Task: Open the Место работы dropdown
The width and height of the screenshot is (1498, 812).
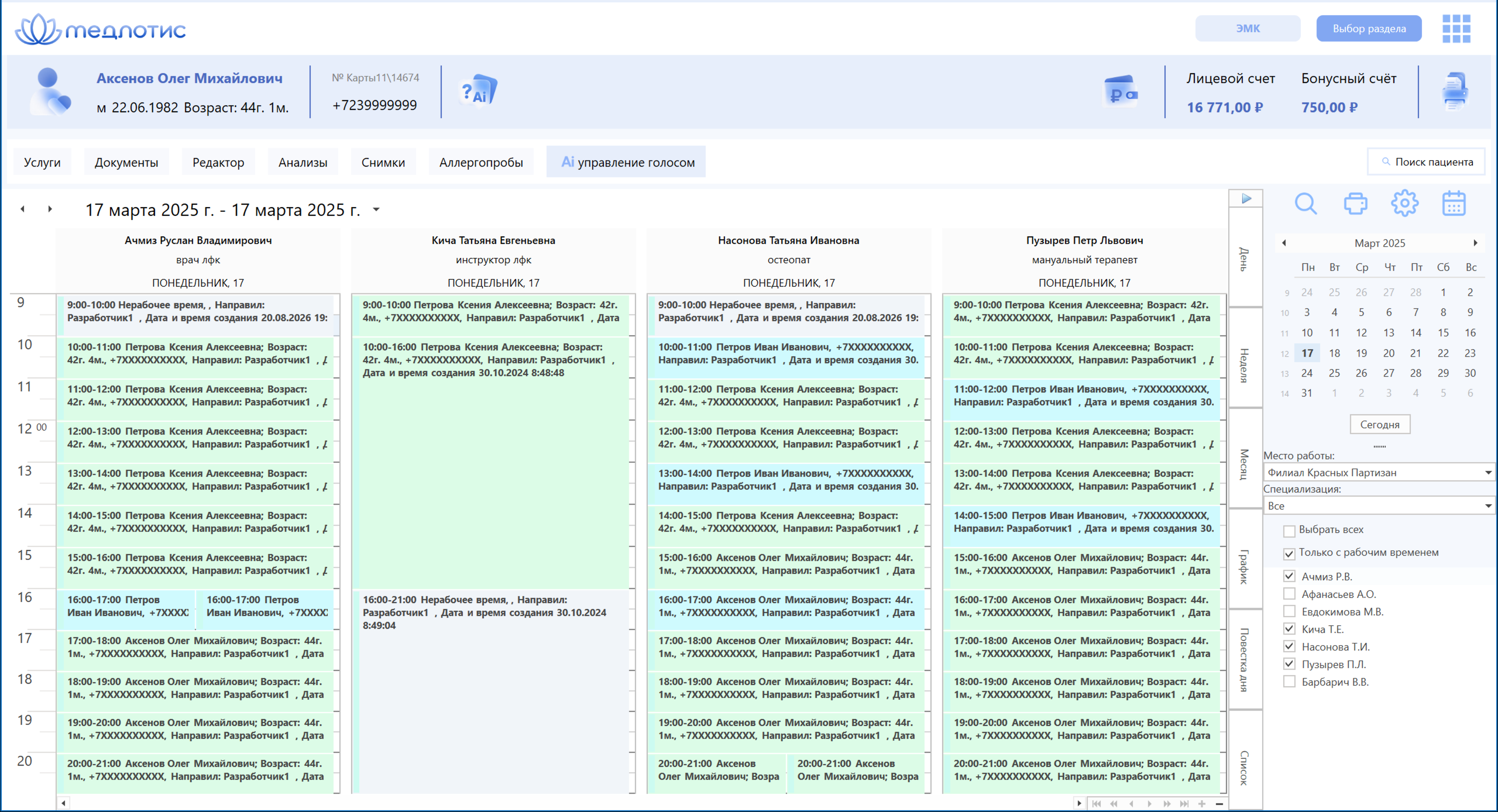Action: [x=1379, y=473]
